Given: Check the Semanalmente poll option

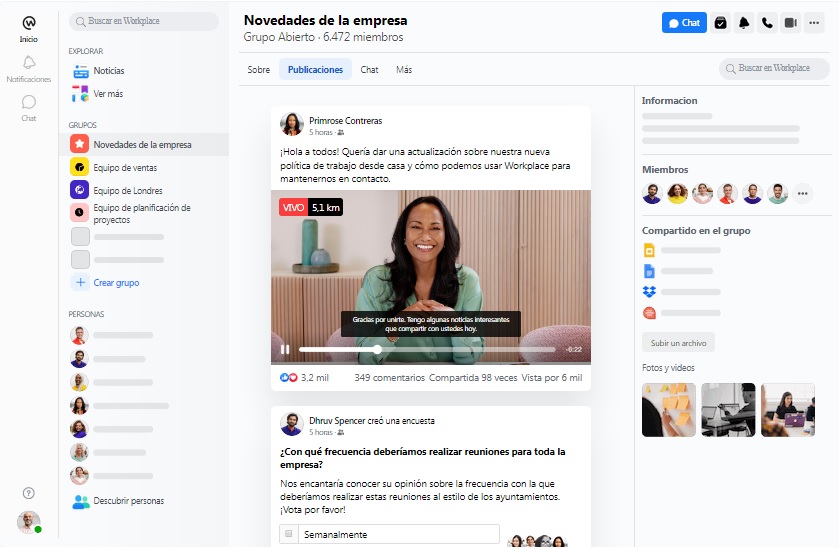Looking at the screenshot, I should point(289,534).
